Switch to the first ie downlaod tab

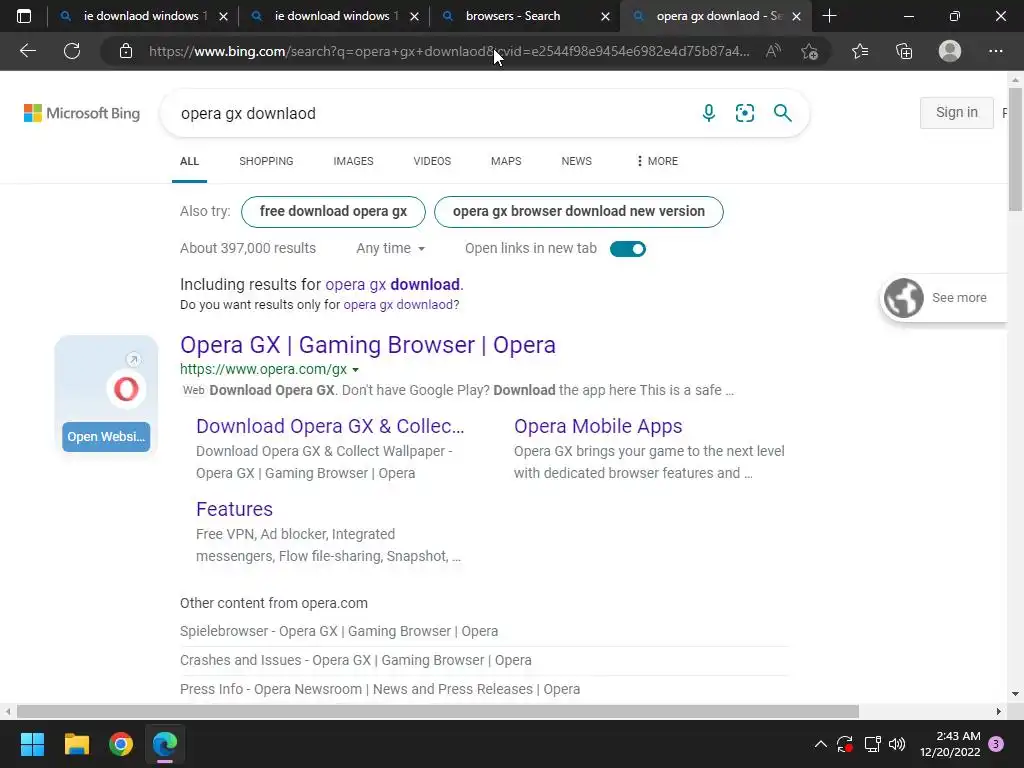click(144, 16)
